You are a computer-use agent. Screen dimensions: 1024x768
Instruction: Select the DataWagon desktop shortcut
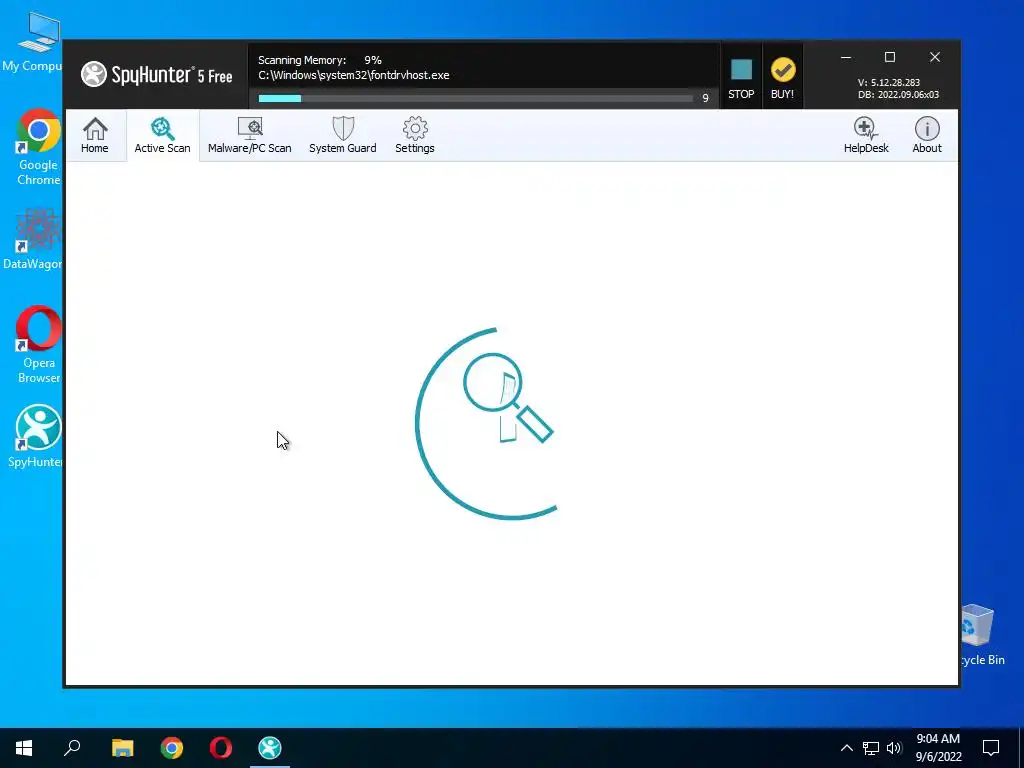[33, 239]
